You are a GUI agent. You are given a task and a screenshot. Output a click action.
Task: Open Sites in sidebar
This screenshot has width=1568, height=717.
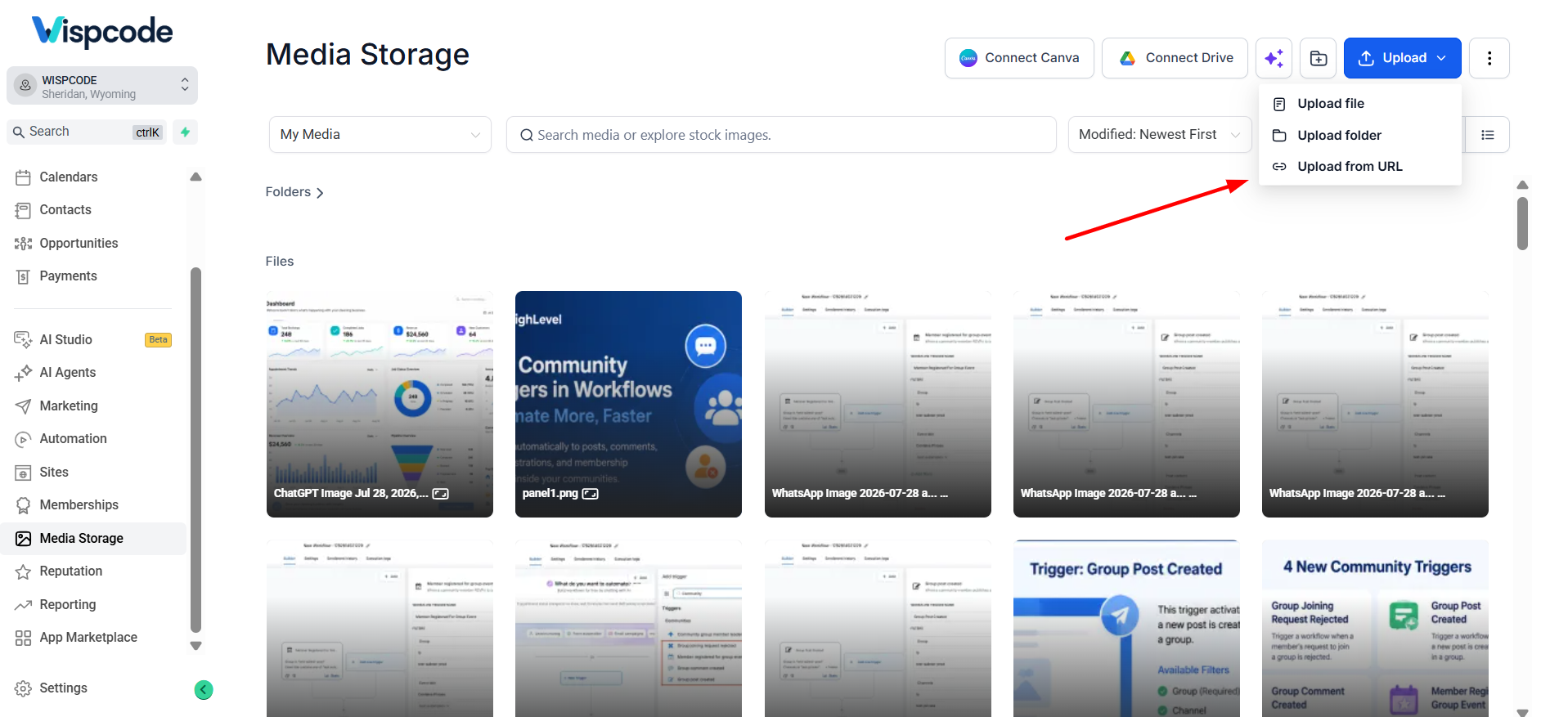[54, 473]
